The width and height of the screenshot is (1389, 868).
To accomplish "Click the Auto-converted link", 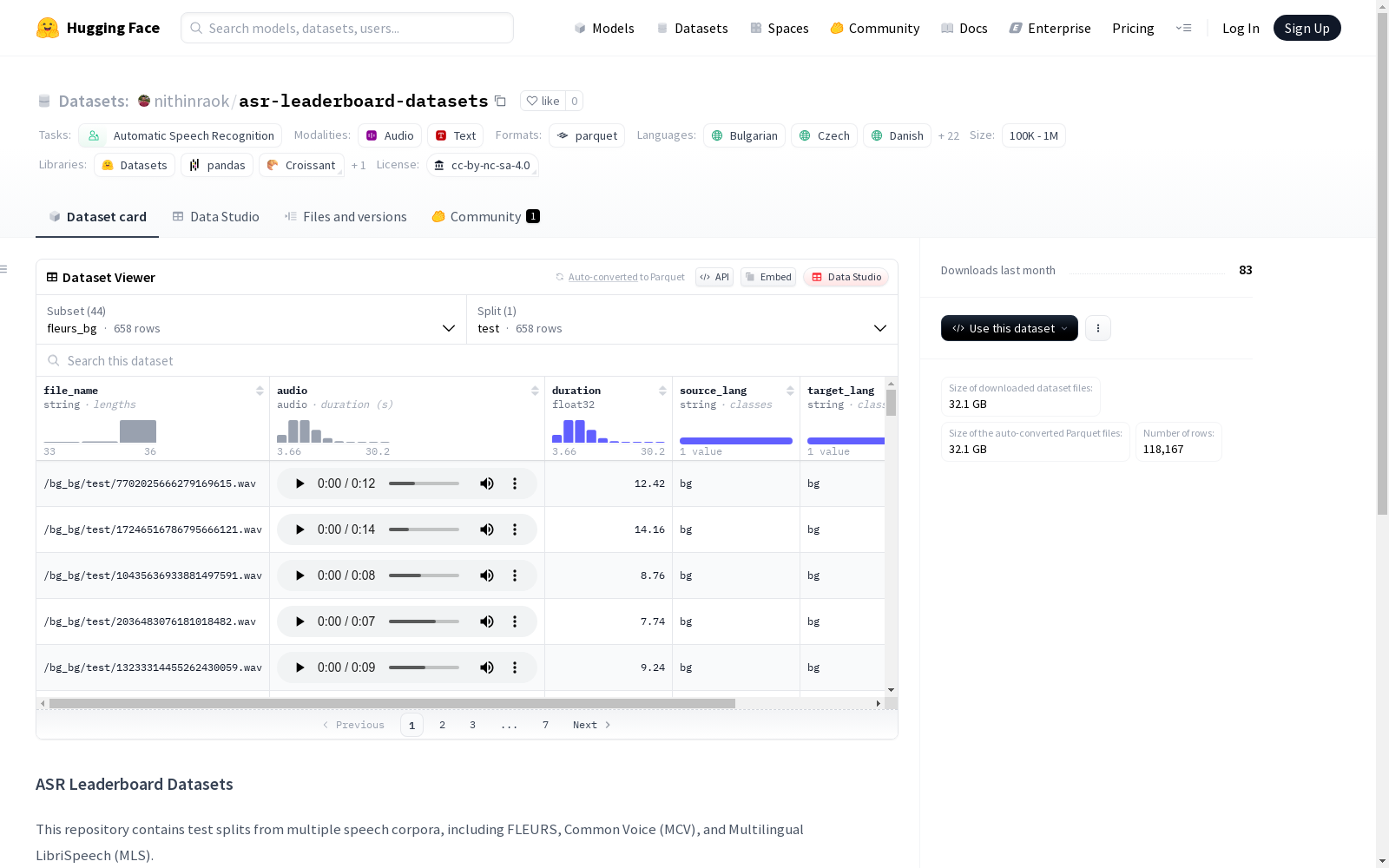I will 603,277.
